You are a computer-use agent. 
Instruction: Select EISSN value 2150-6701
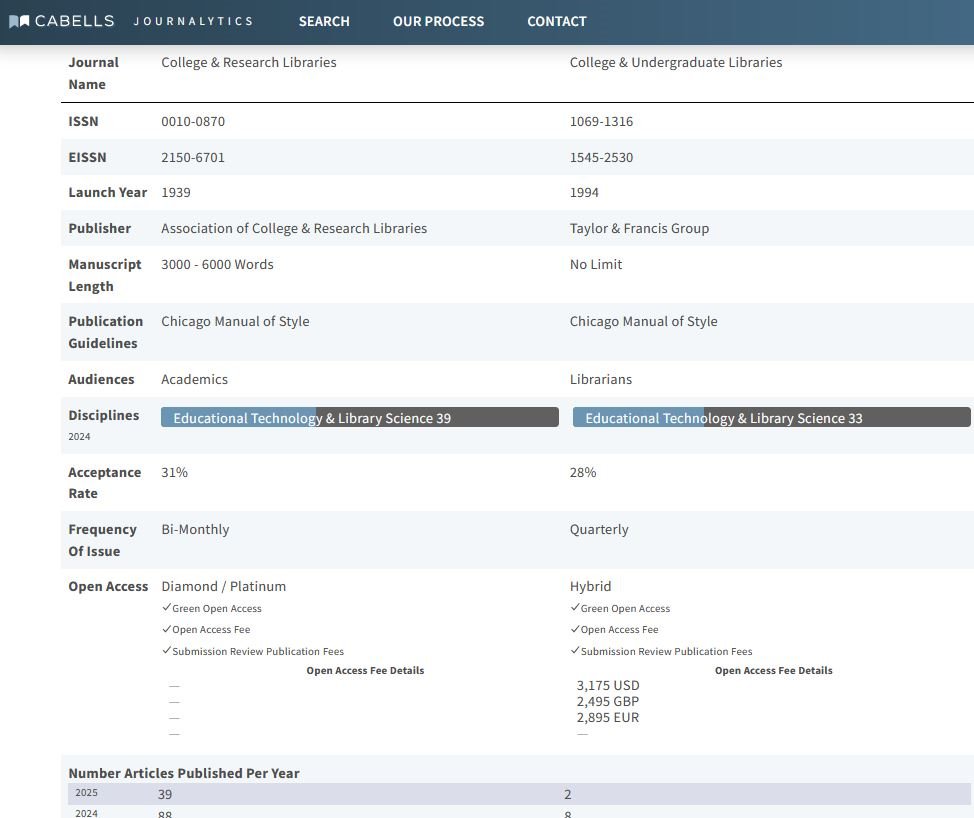(x=193, y=157)
